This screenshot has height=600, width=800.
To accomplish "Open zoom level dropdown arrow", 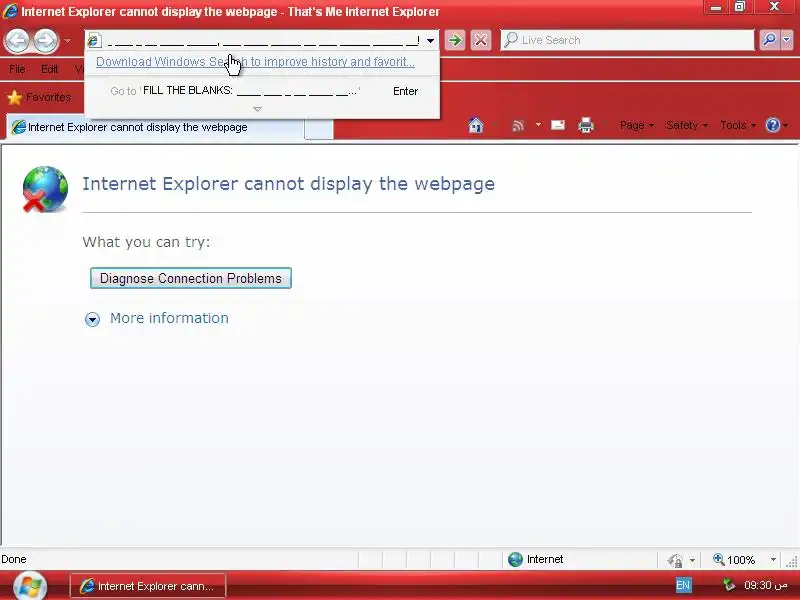I will [773, 560].
